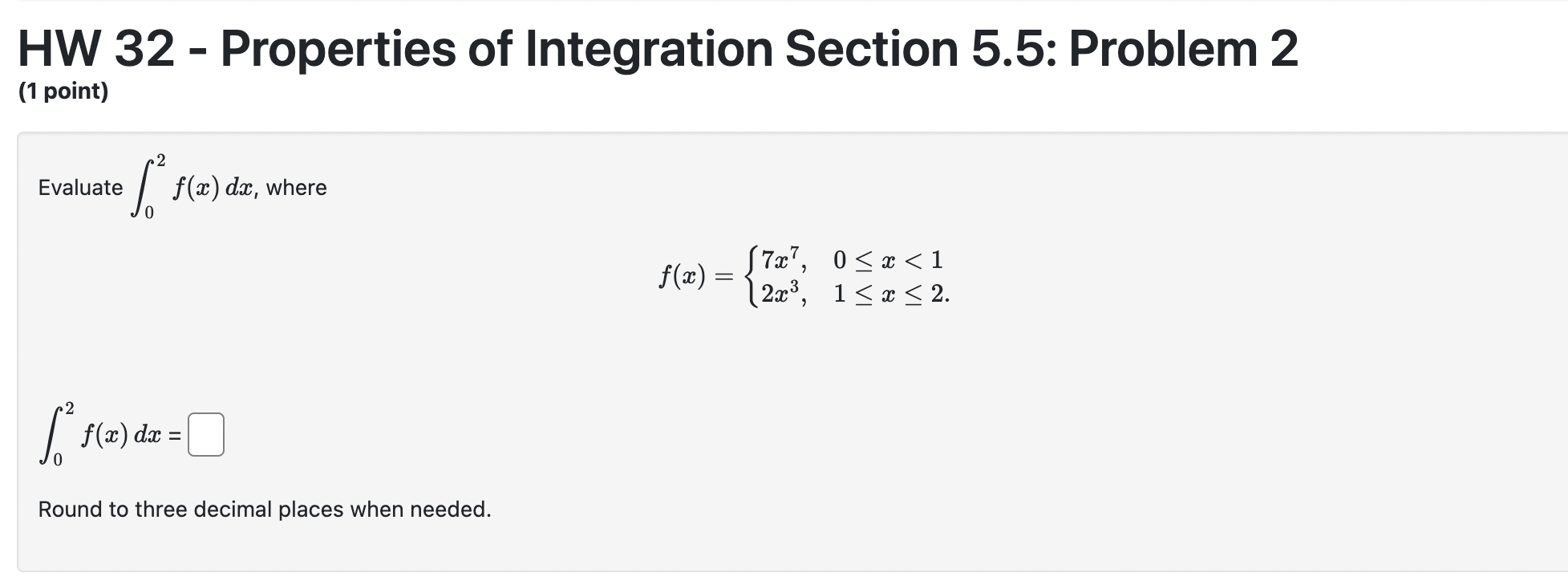The width and height of the screenshot is (1568, 581).
Task: Click the equals sign before the answer box
Action: [x=174, y=436]
